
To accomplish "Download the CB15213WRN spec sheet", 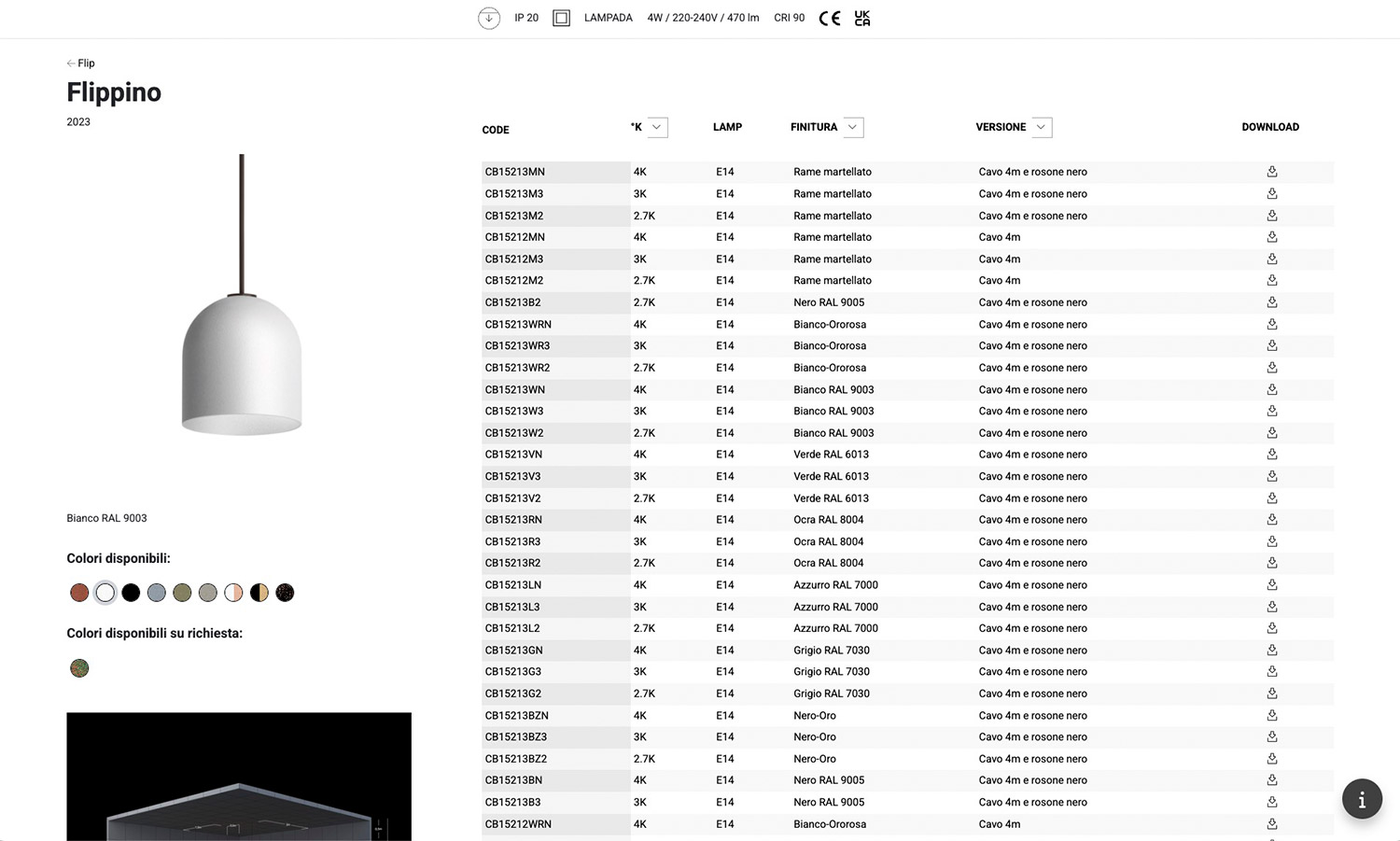I will [1271, 324].
